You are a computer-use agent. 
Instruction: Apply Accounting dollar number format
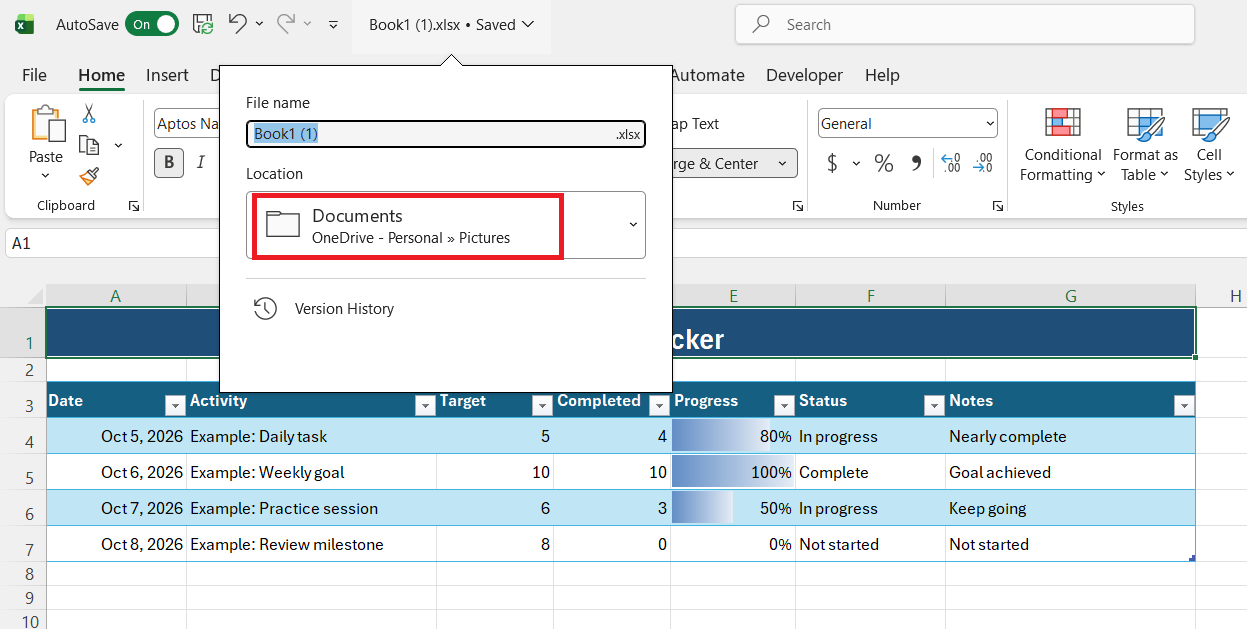click(832, 163)
